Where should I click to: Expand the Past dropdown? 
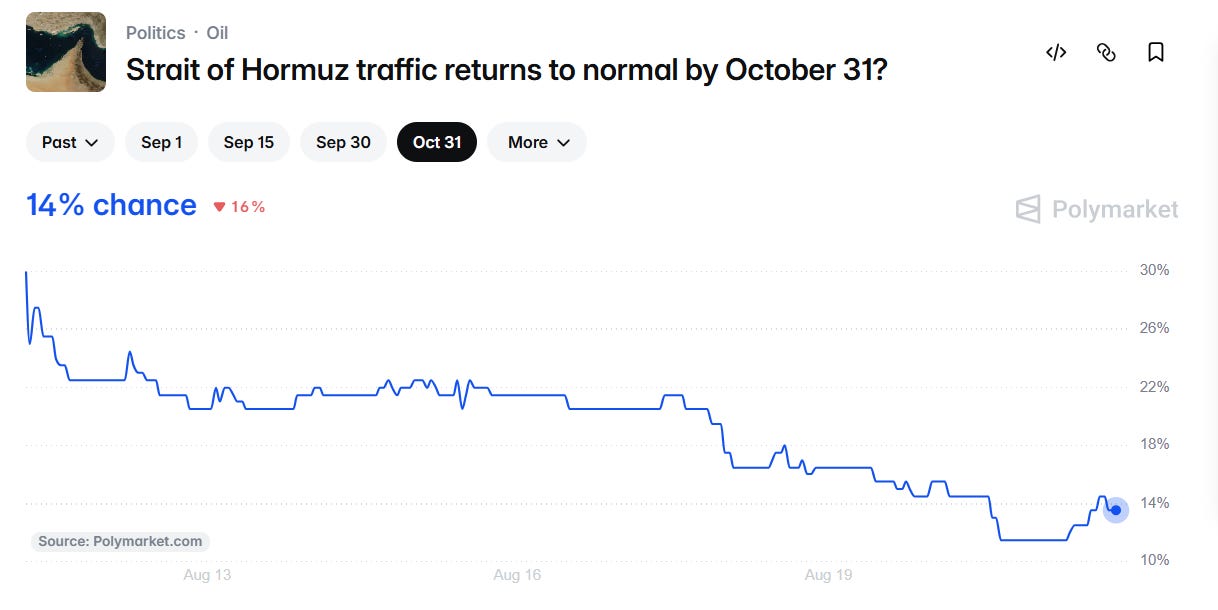[70, 142]
